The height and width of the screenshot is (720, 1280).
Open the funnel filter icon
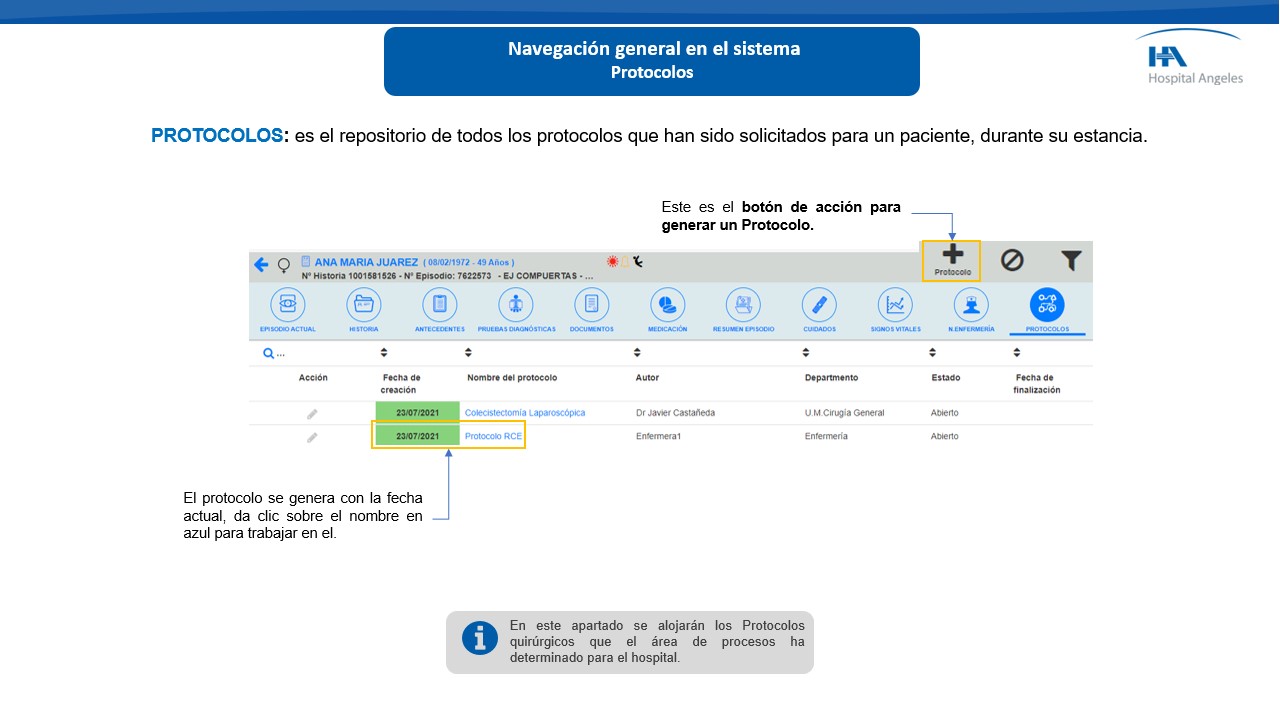pos(1071,261)
